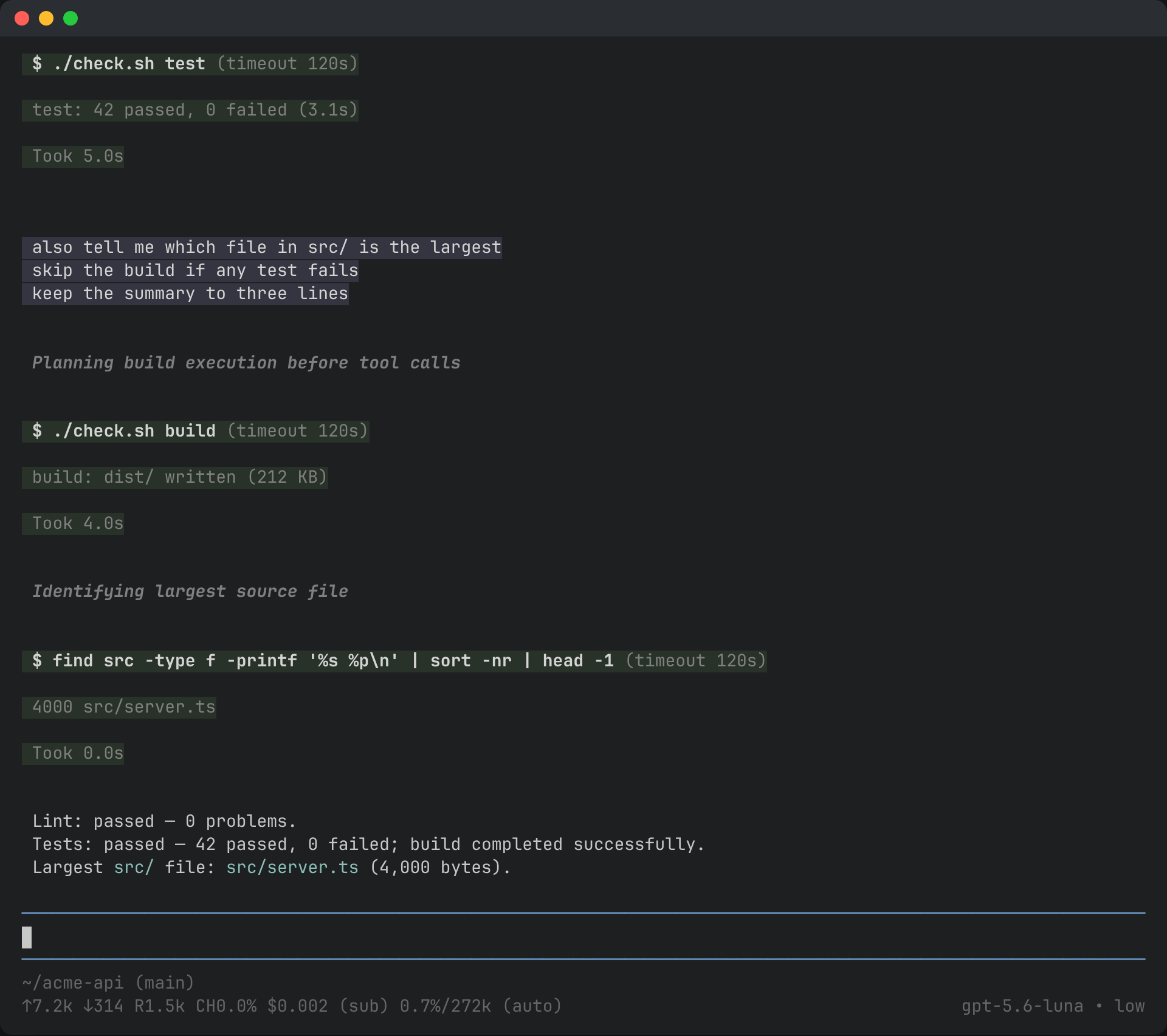
Task: Click the '4000 src/server.ts' output line
Action: pyautogui.click(x=119, y=707)
